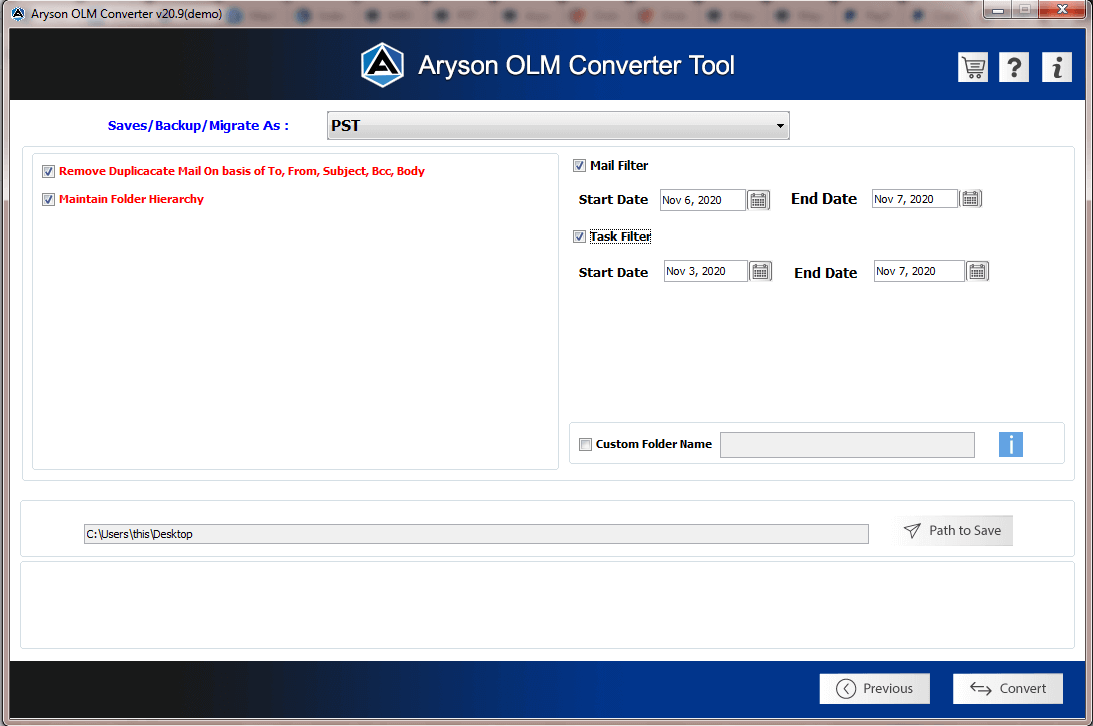The width and height of the screenshot is (1093, 726).
Task: Click the blue info icon beside Custom Folder Name
Action: coord(1011,445)
